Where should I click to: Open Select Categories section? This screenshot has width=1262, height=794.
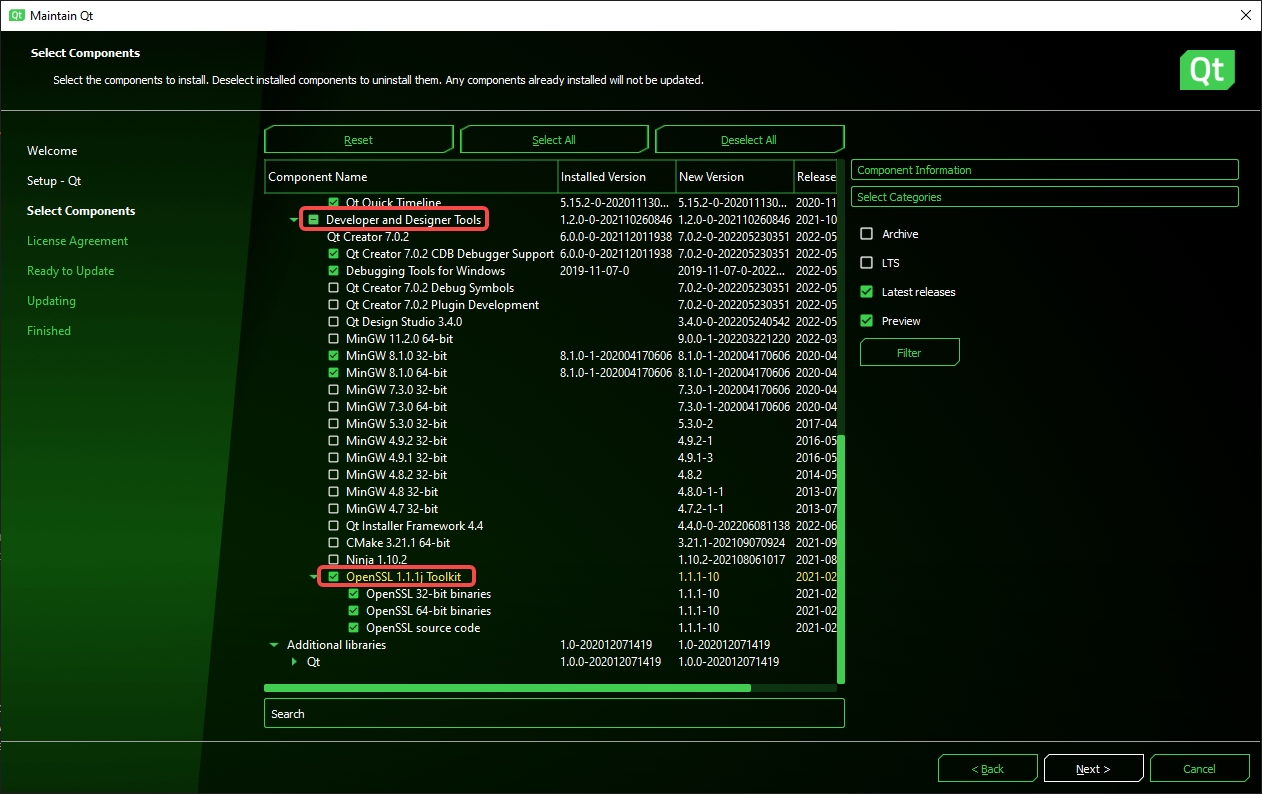[1045, 197]
